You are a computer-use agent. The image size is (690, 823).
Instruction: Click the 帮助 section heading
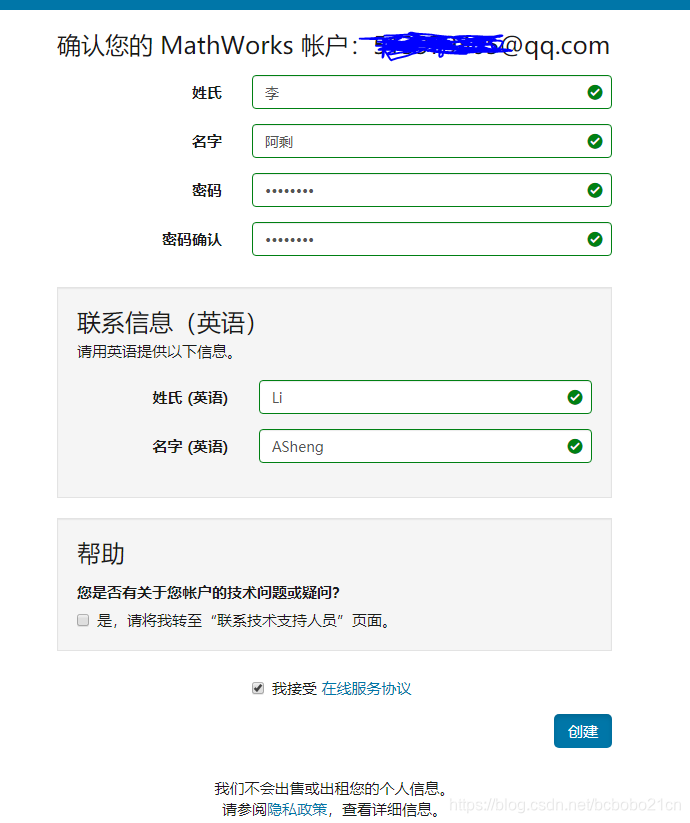[x=101, y=554]
